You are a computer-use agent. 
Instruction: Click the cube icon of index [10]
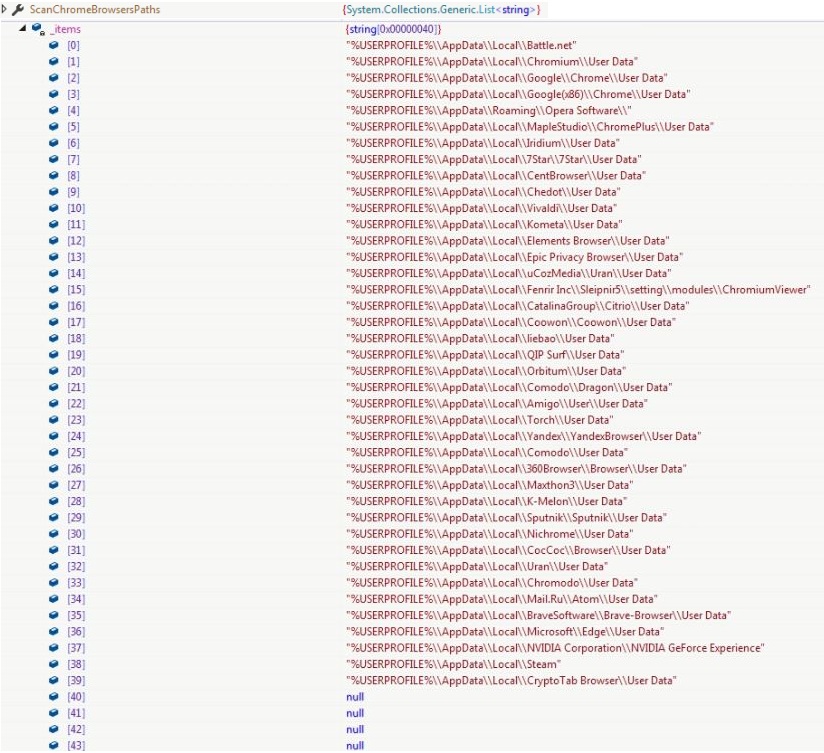pyautogui.click(x=54, y=208)
